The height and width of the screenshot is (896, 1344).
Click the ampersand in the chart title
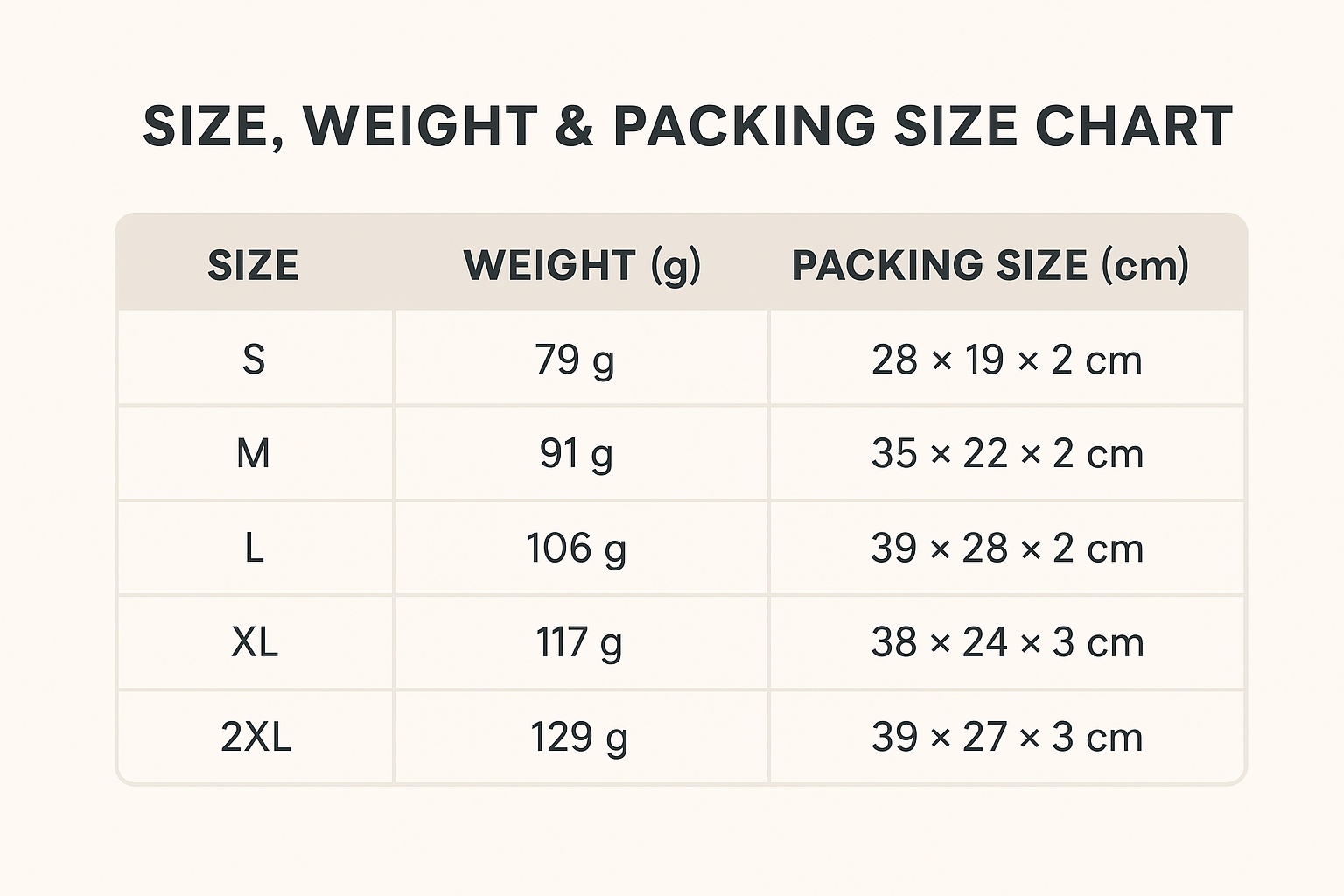pos(575,125)
